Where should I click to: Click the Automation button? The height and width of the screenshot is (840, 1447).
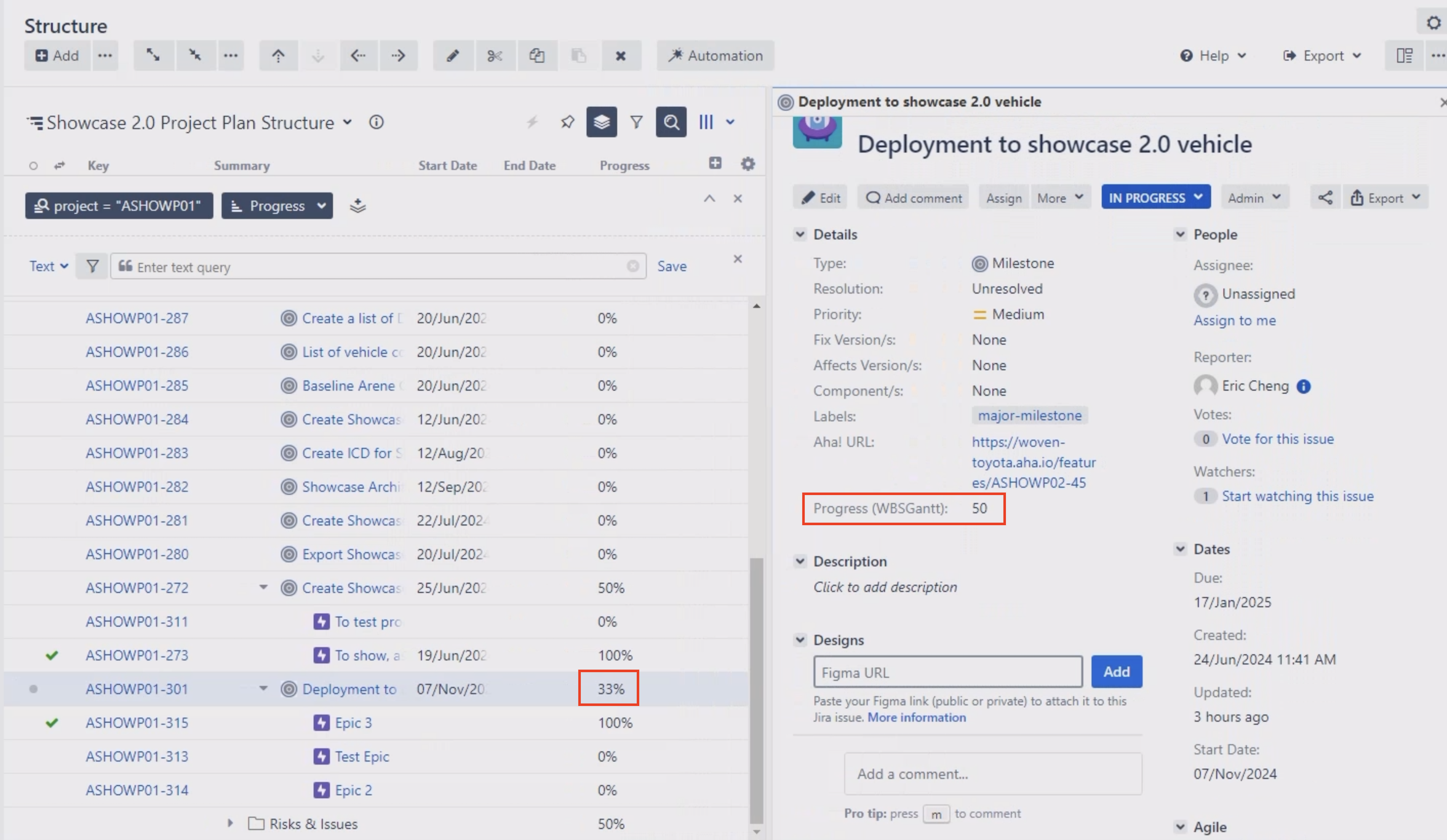pyautogui.click(x=716, y=56)
